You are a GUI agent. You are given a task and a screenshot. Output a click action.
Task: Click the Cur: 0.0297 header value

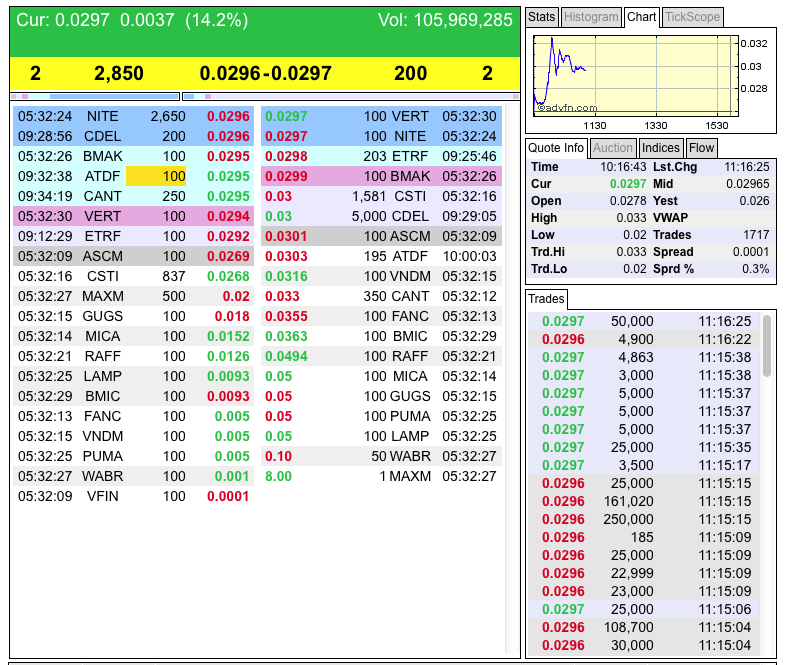tap(62, 20)
